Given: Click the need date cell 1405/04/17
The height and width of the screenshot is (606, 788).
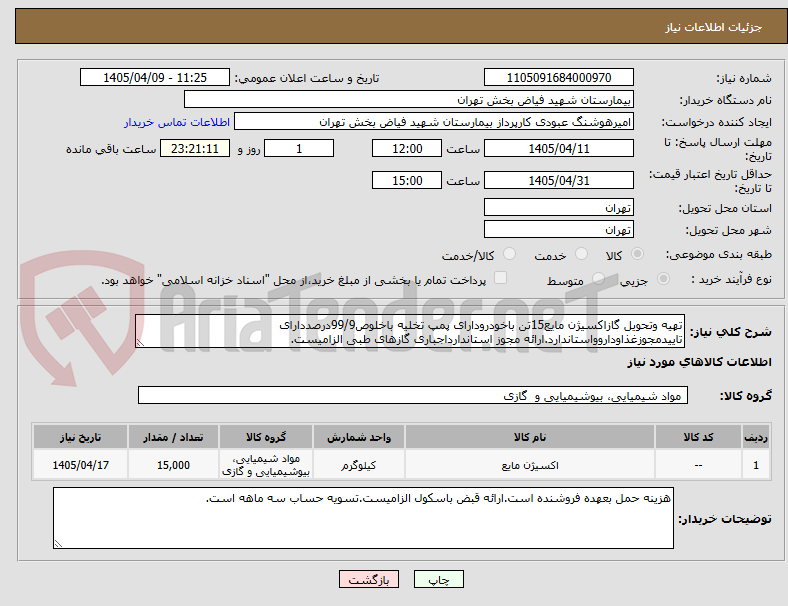Looking at the screenshot, I should (x=80, y=465).
